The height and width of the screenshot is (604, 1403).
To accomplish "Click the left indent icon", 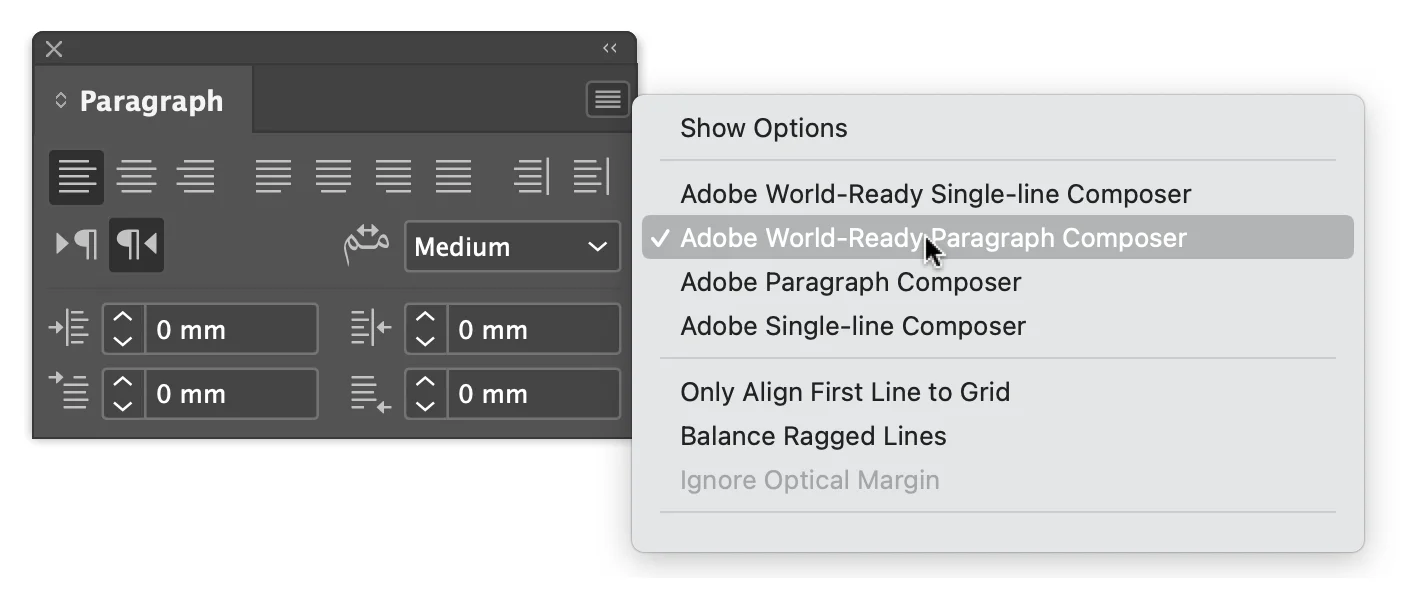I will point(69,328).
